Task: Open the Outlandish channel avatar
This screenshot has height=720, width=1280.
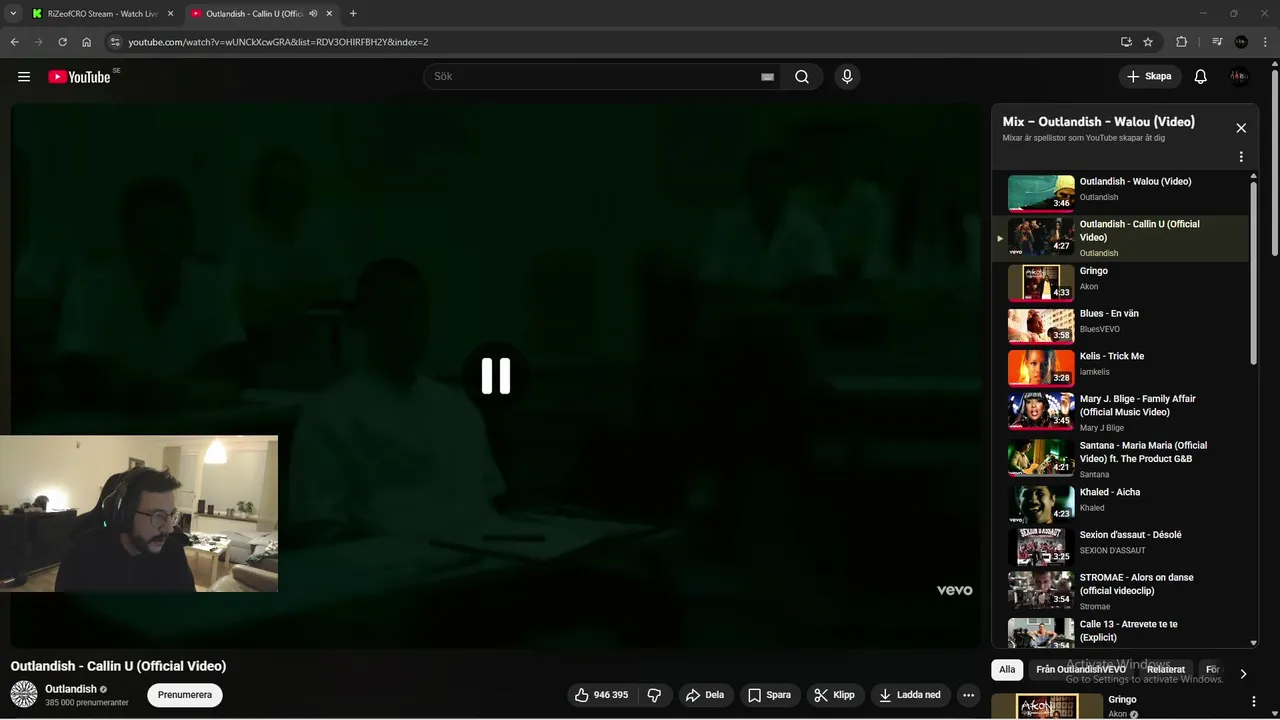Action: pyautogui.click(x=24, y=694)
